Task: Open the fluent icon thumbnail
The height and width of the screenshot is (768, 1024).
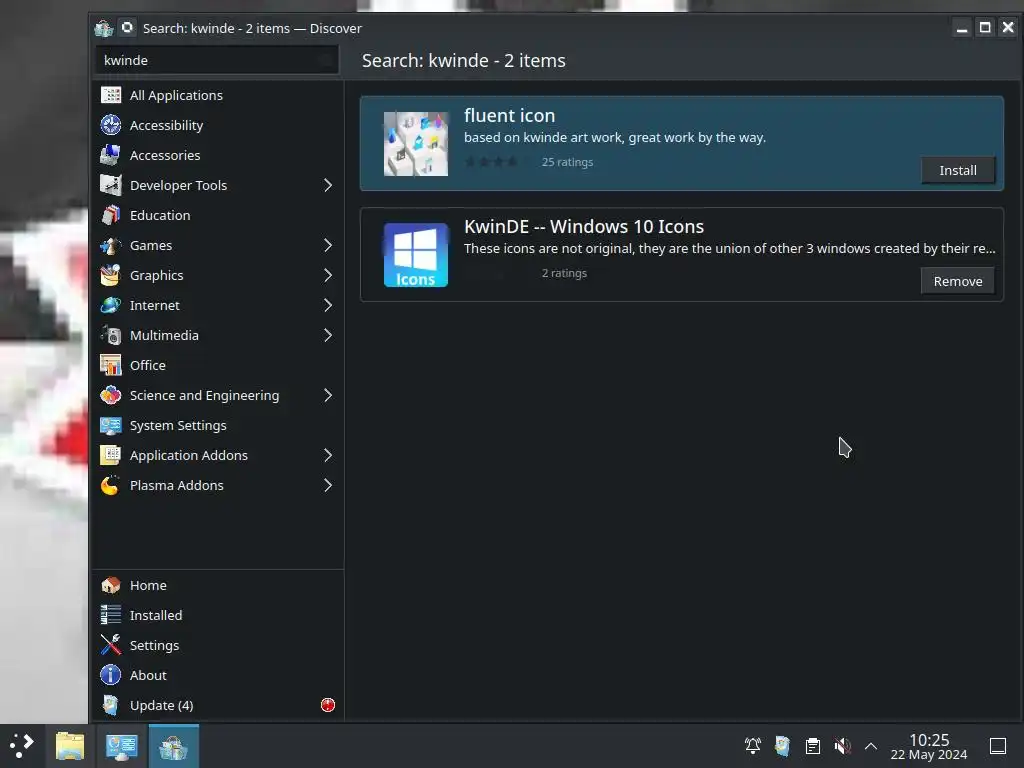Action: (x=416, y=144)
